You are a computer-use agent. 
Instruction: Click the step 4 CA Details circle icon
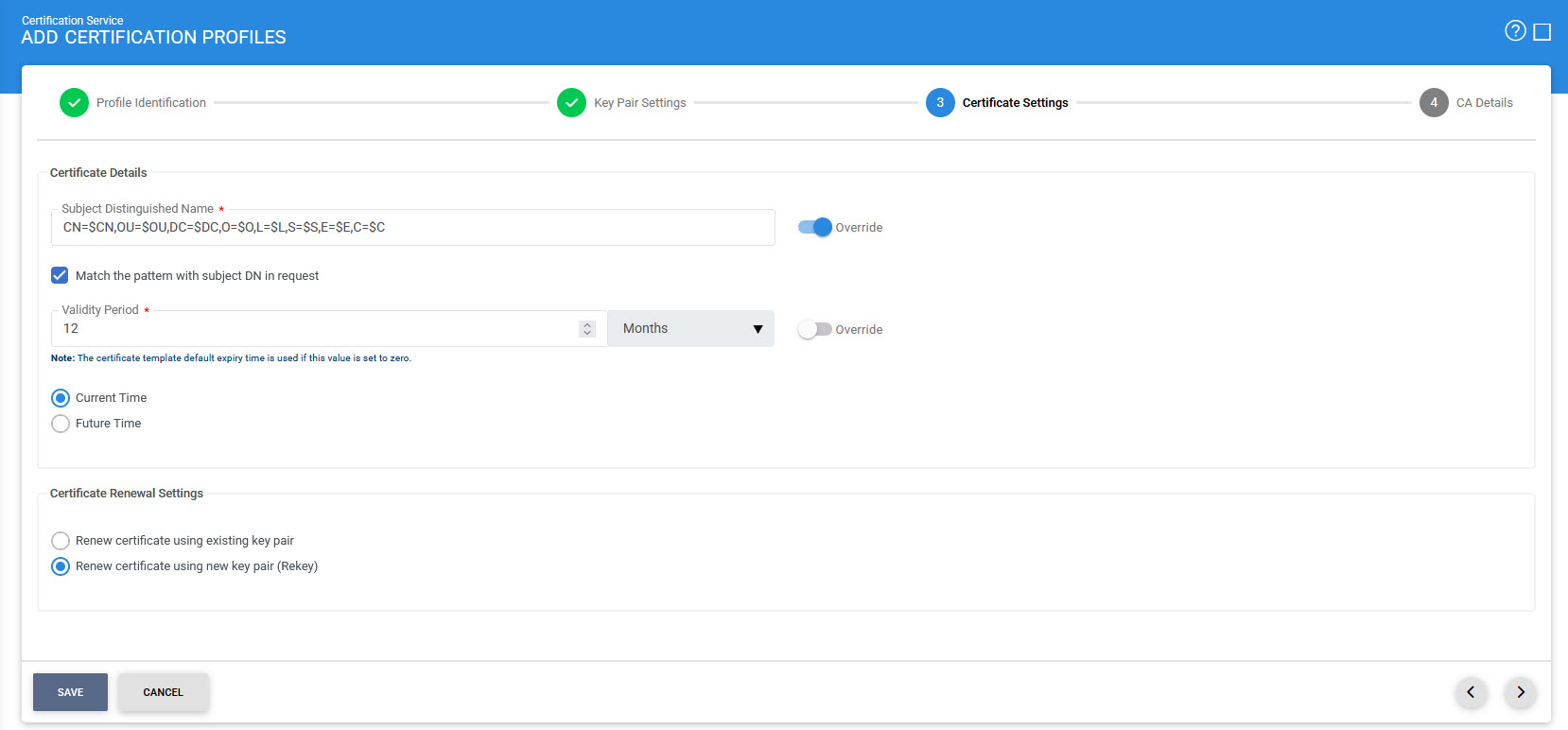pyautogui.click(x=1434, y=103)
